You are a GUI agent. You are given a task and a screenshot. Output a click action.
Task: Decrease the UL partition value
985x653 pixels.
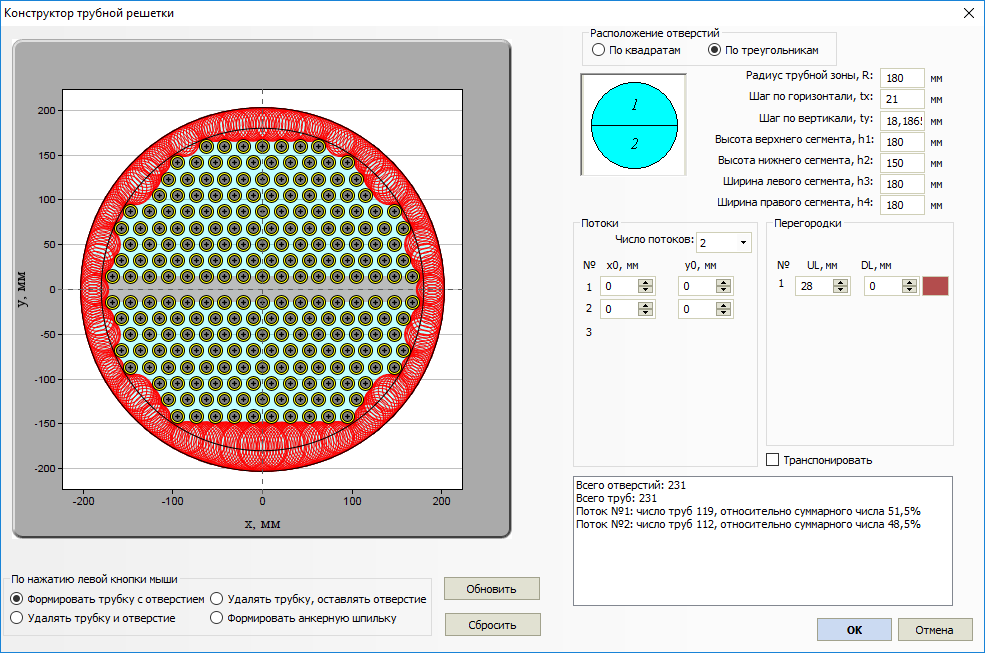pos(841,290)
